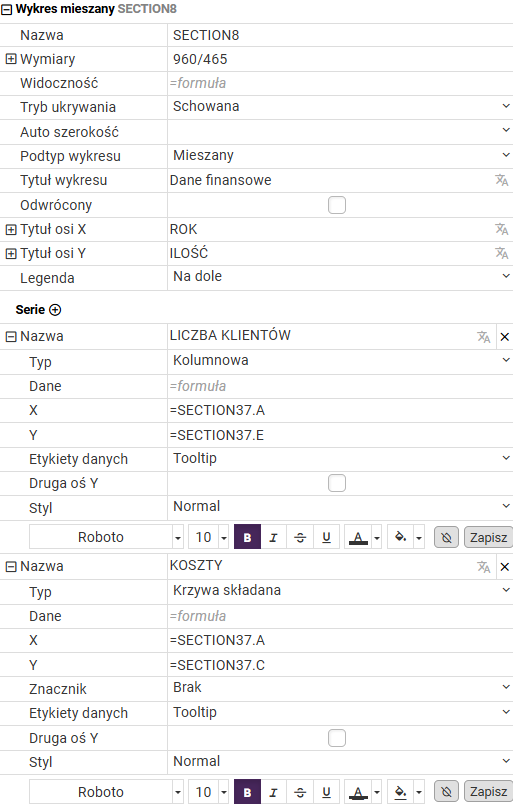Enable Druga oś Y for KOSZTY series
This screenshot has height=805, width=513.
pyautogui.click(x=337, y=738)
